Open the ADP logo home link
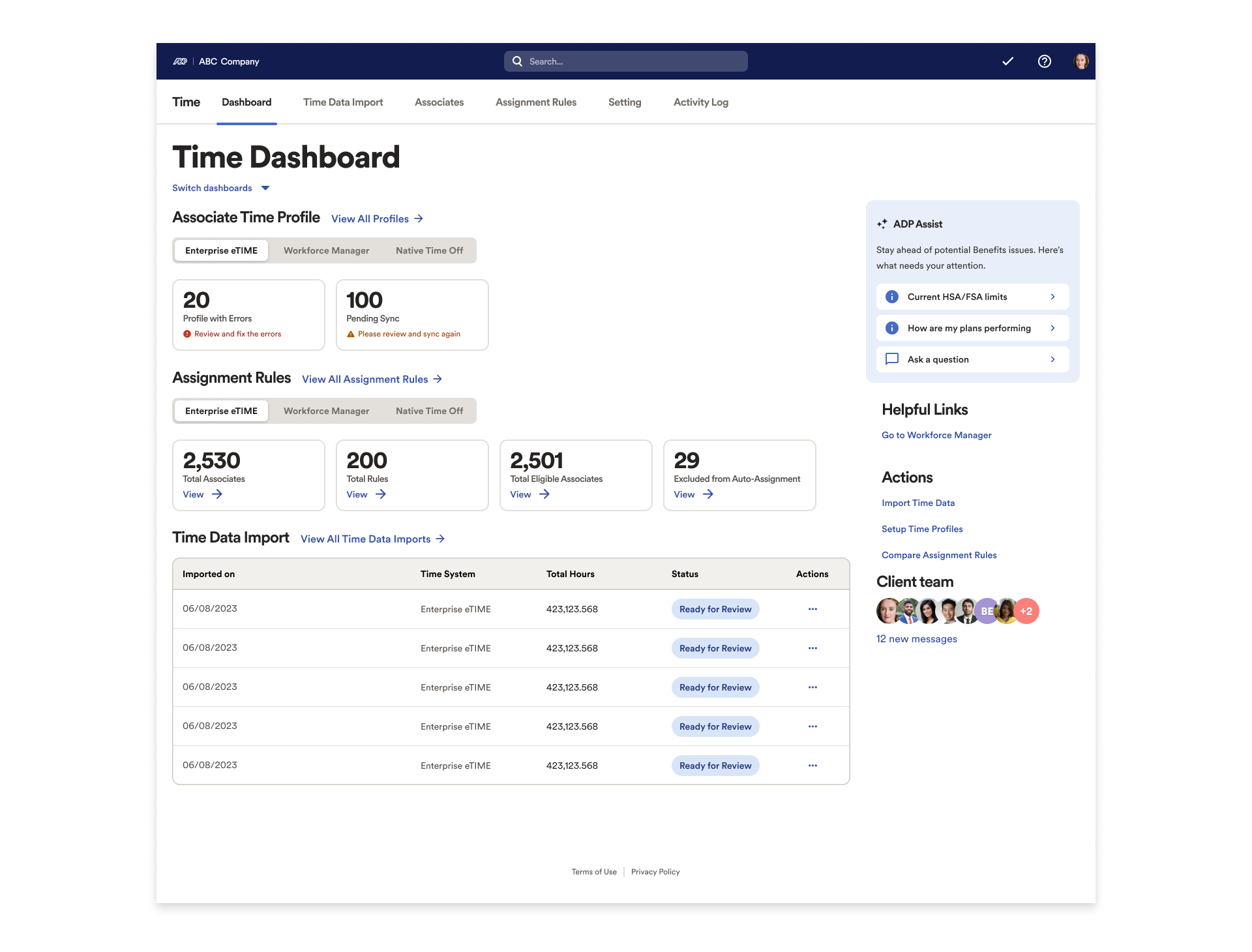 [181, 61]
